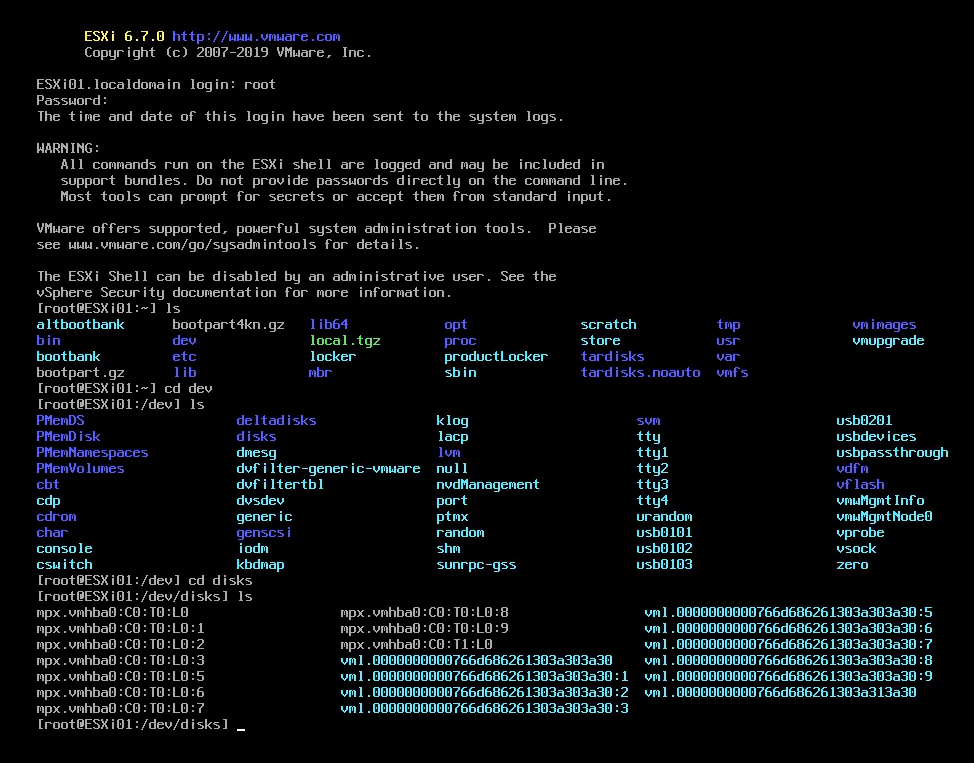Select the 'urandom' entry
This screenshot has width=974, height=763.
[664, 517]
